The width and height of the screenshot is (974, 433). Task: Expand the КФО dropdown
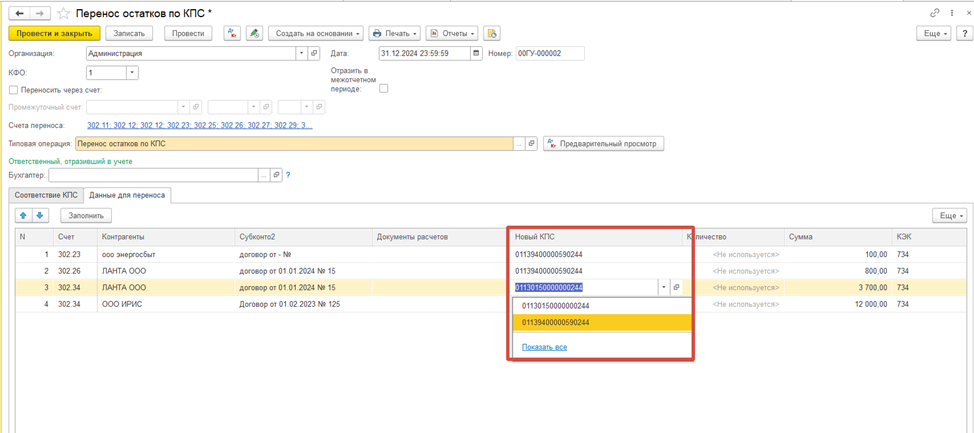tap(132, 73)
